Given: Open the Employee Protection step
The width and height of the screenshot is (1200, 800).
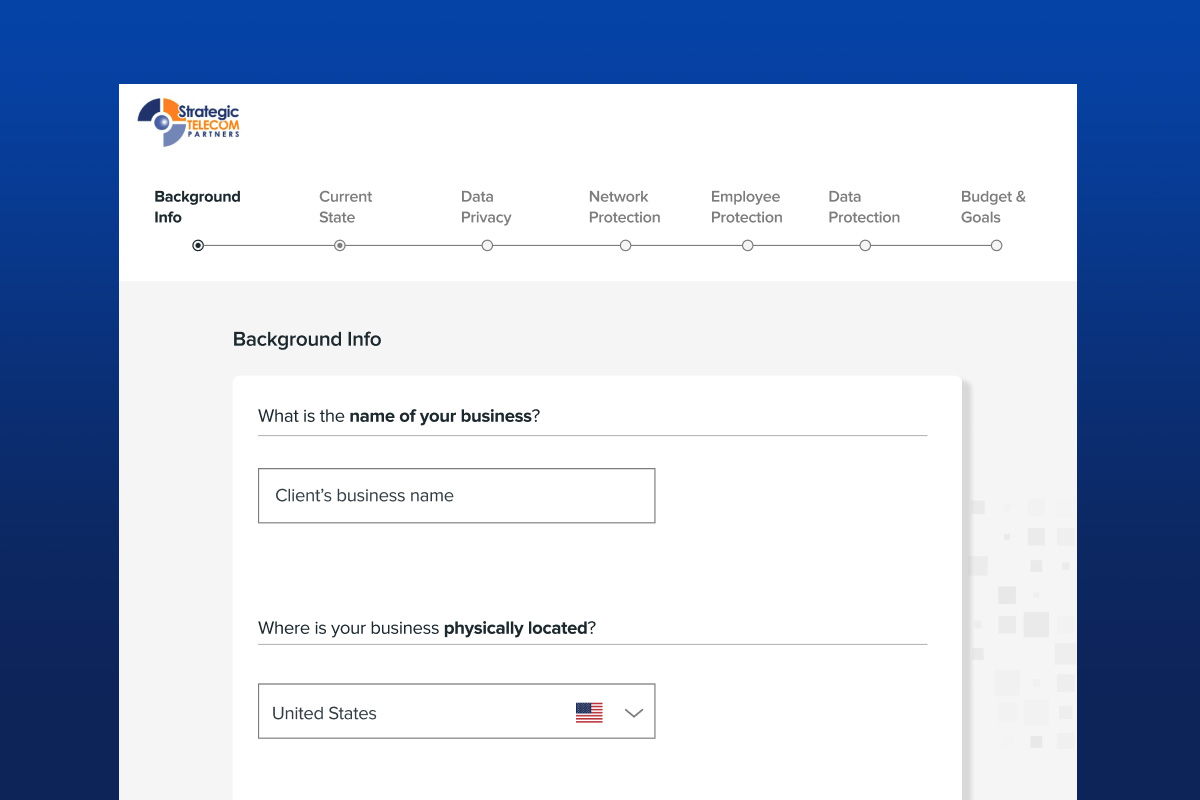Looking at the screenshot, I should point(746,207).
